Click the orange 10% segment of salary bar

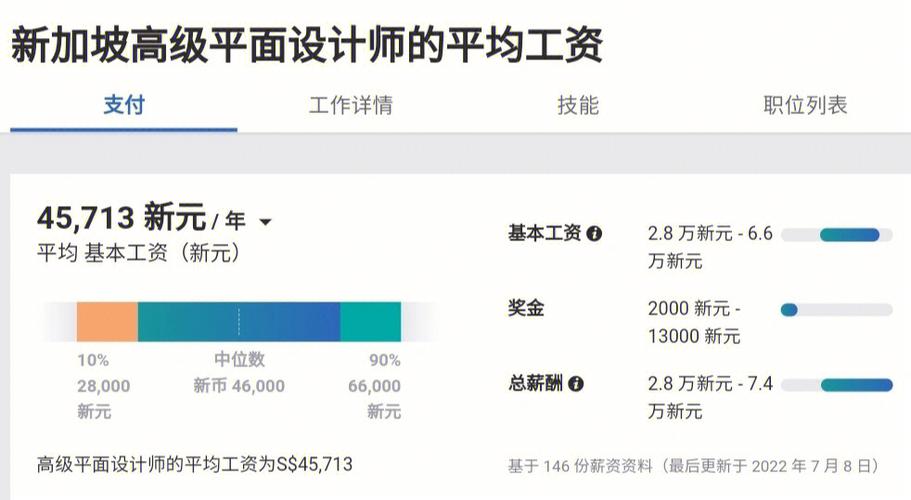[x=107, y=322]
